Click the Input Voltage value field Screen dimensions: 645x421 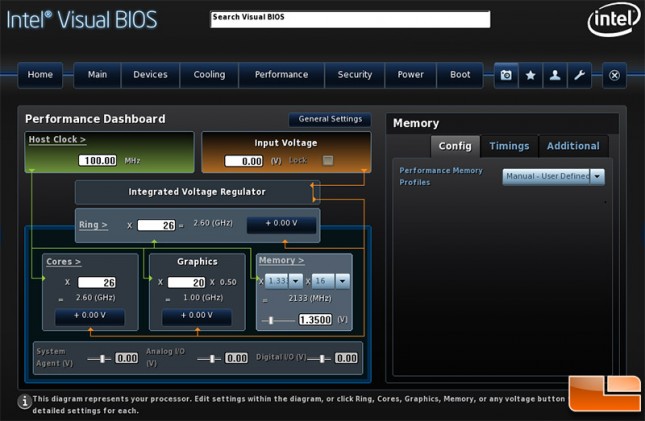coord(244,161)
